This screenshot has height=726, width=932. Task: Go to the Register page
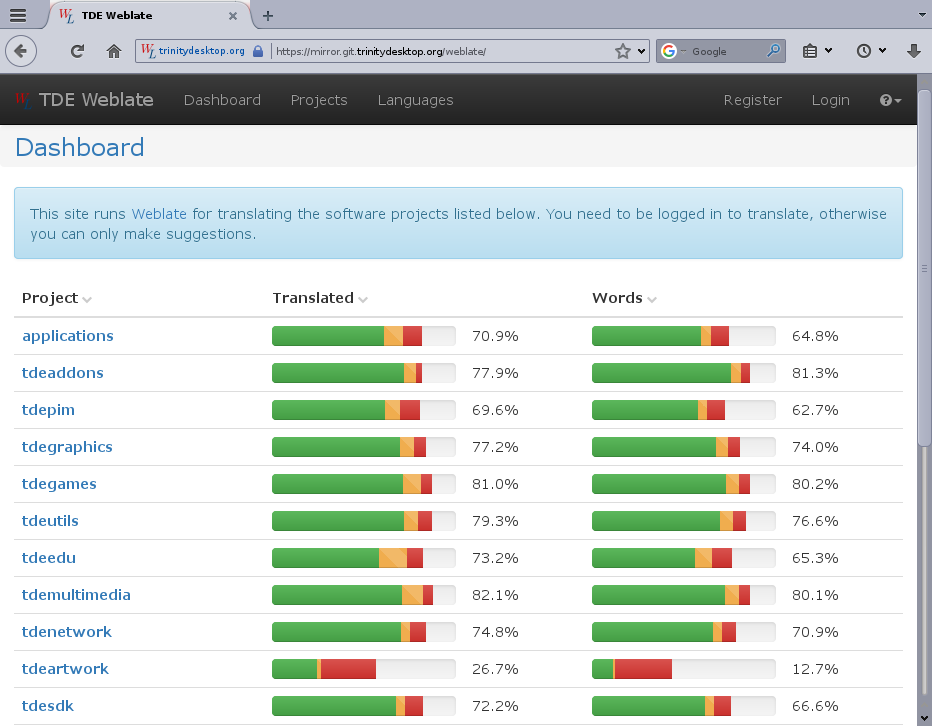tap(752, 100)
